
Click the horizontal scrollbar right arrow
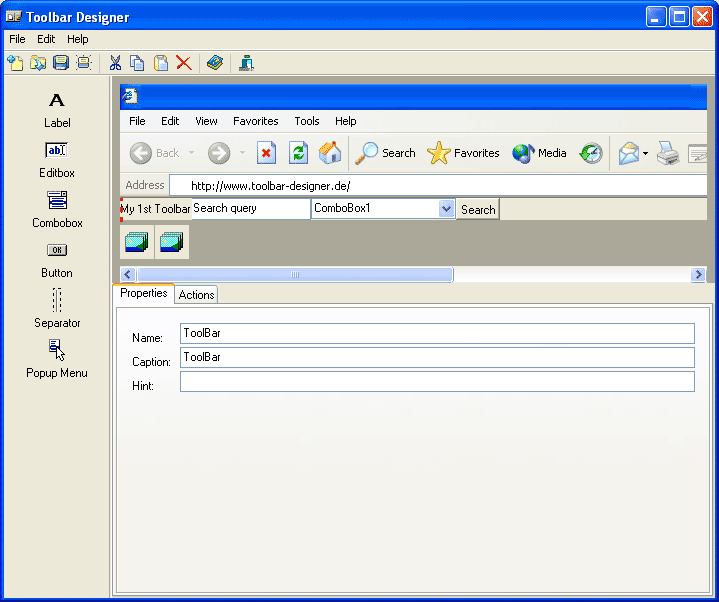(698, 275)
